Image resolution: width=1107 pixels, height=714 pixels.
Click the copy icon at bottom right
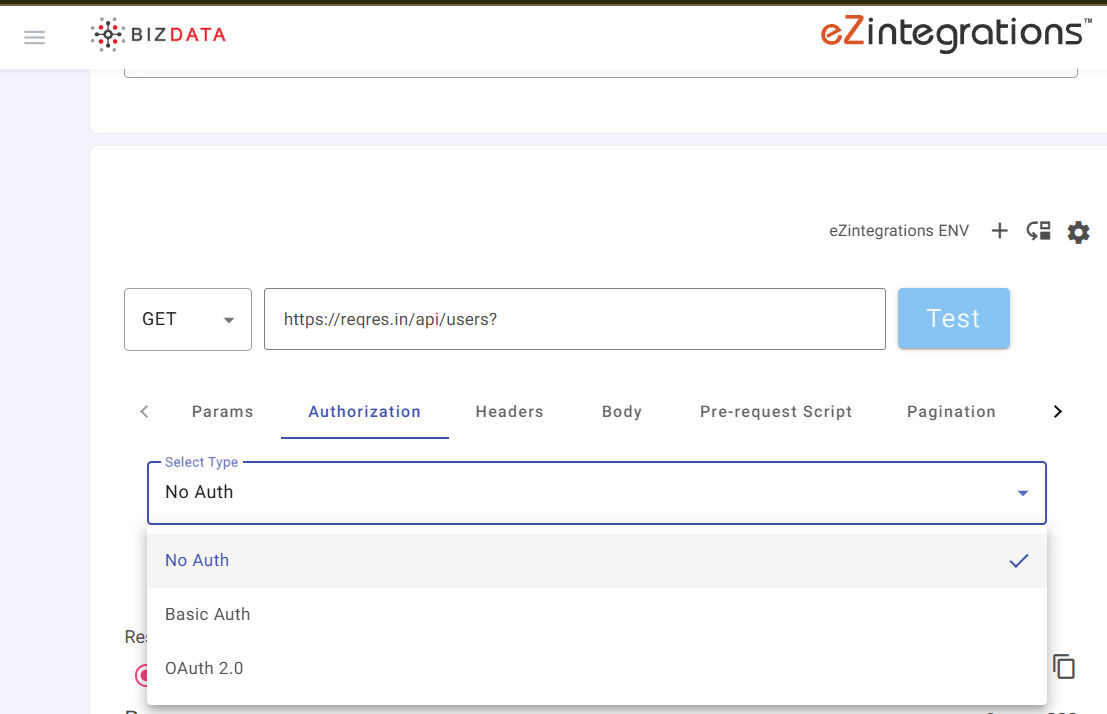tap(1064, 667)
